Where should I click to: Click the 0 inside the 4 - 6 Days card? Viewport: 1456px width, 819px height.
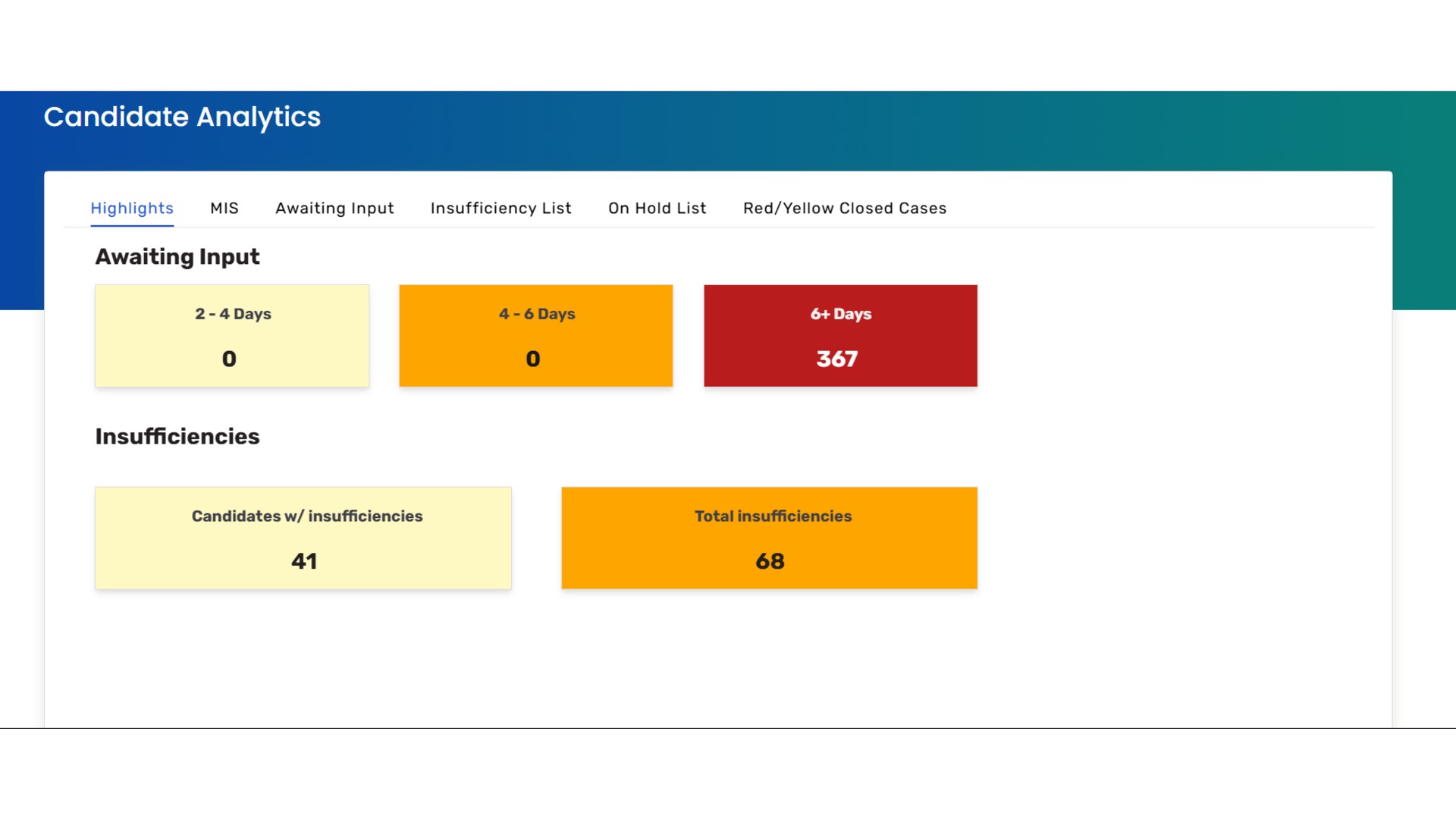534,359
